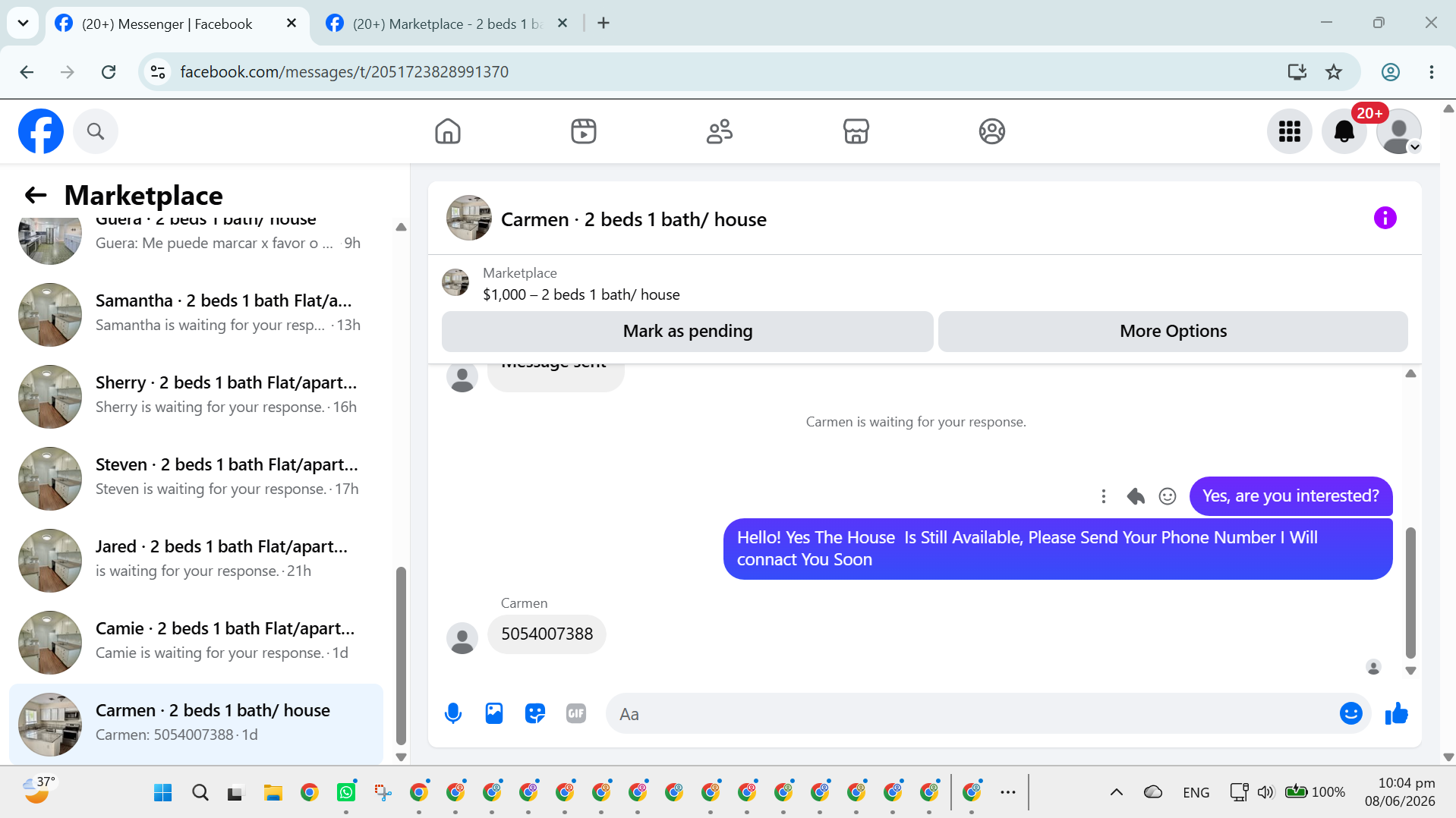Click the back arrow beside Marketplace heading

pyautogui.click(x=36, y=195)
